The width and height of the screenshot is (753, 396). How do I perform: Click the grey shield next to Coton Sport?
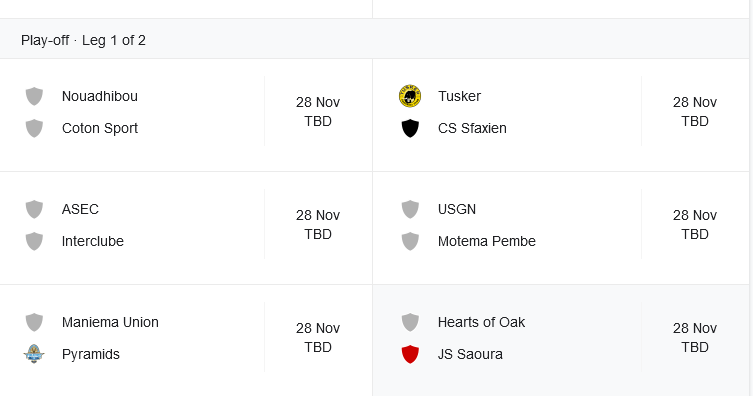(34, 128)
